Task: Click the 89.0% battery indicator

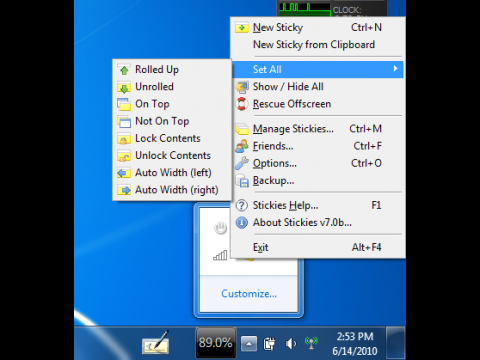Action: pos(216,343)
